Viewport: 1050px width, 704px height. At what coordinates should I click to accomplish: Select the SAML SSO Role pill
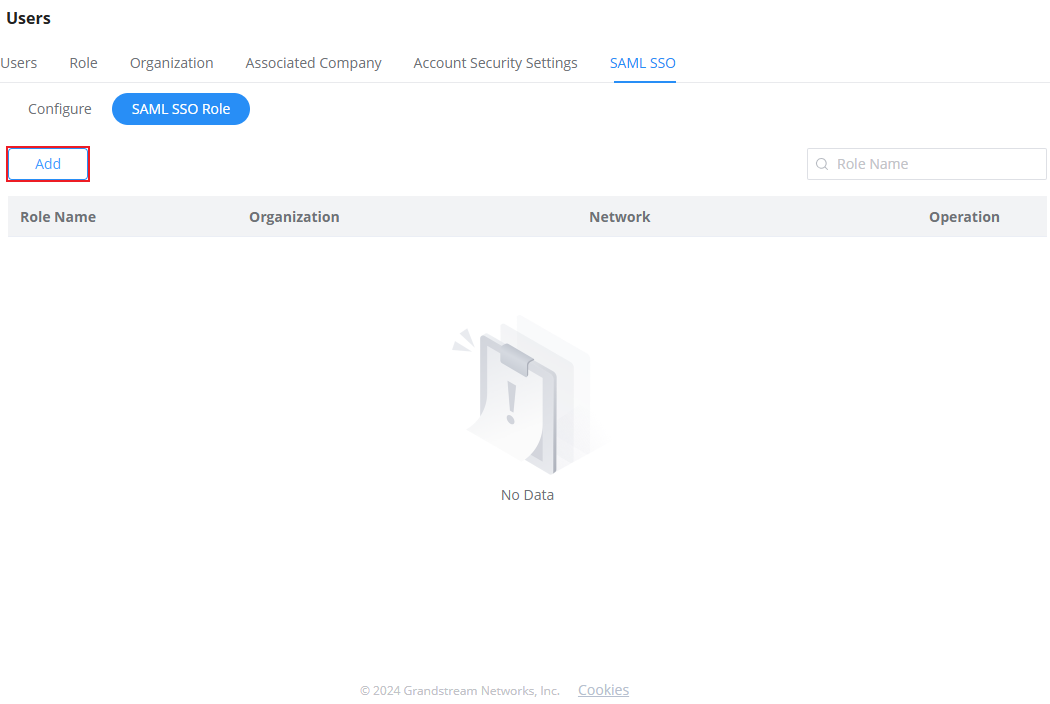click(181, 109)
